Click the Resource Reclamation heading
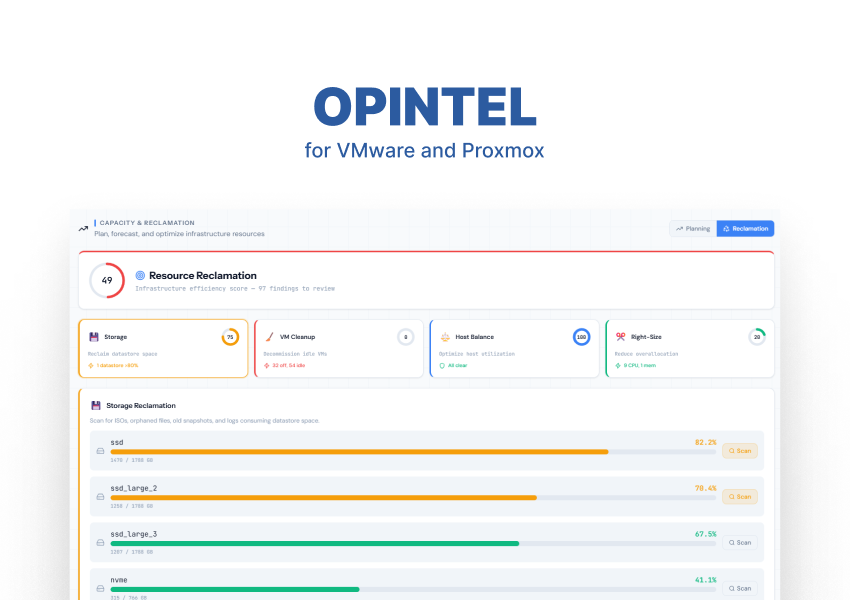 pos(203,275)
